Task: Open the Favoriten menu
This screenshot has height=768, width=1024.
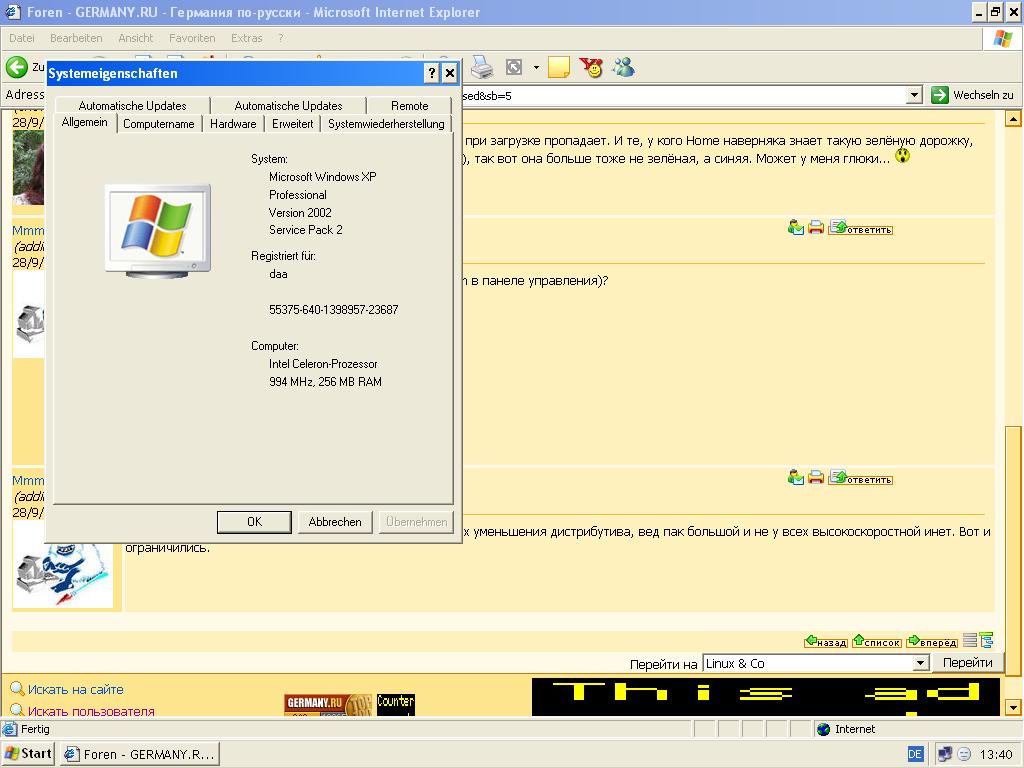Action: pos(192,38)
